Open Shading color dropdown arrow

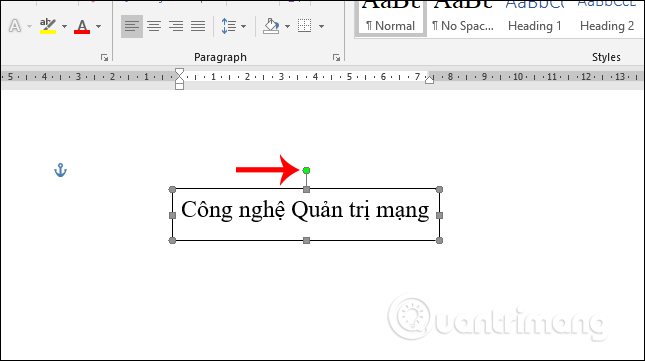[x=288, y=27]
